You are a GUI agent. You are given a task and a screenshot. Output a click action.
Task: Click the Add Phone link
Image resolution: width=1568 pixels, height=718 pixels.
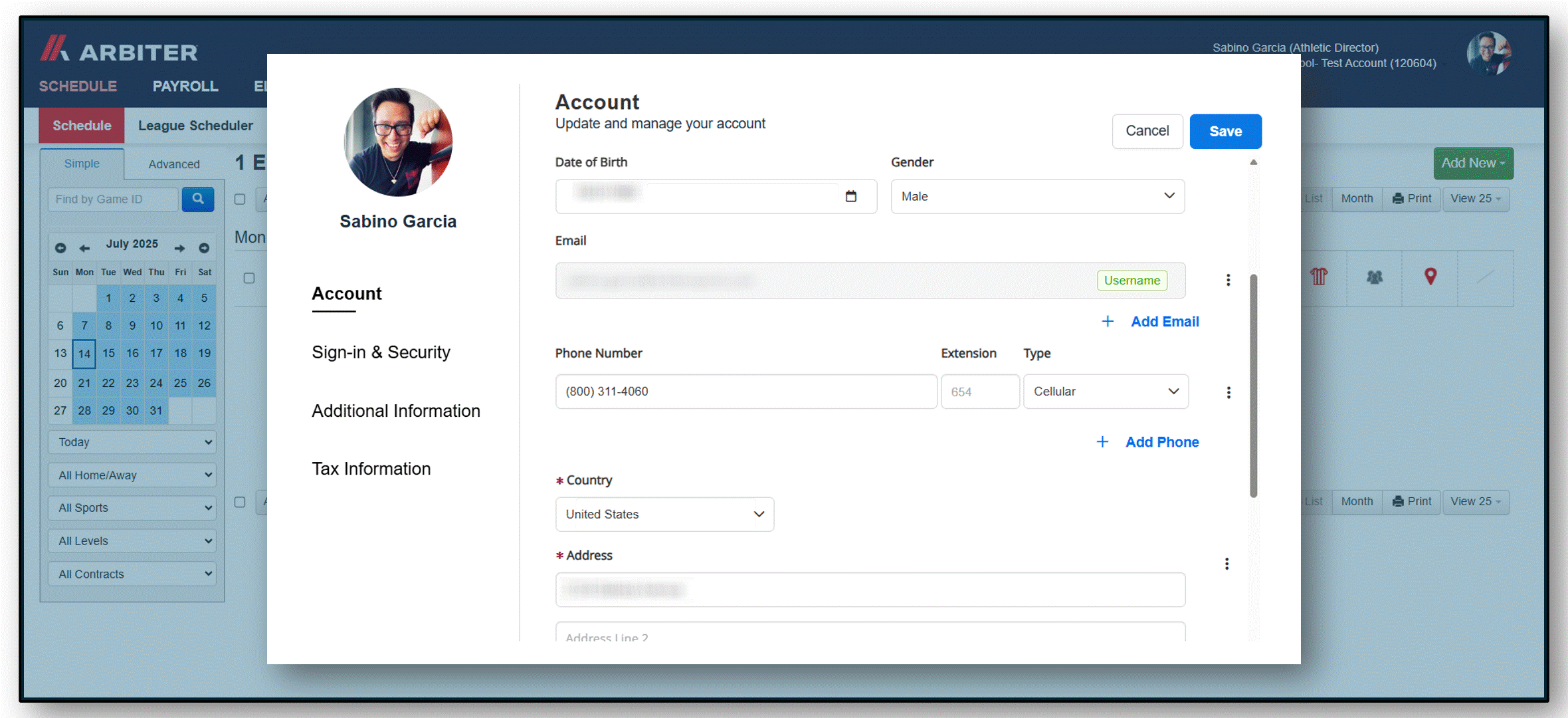click(x=1147, y=442)
